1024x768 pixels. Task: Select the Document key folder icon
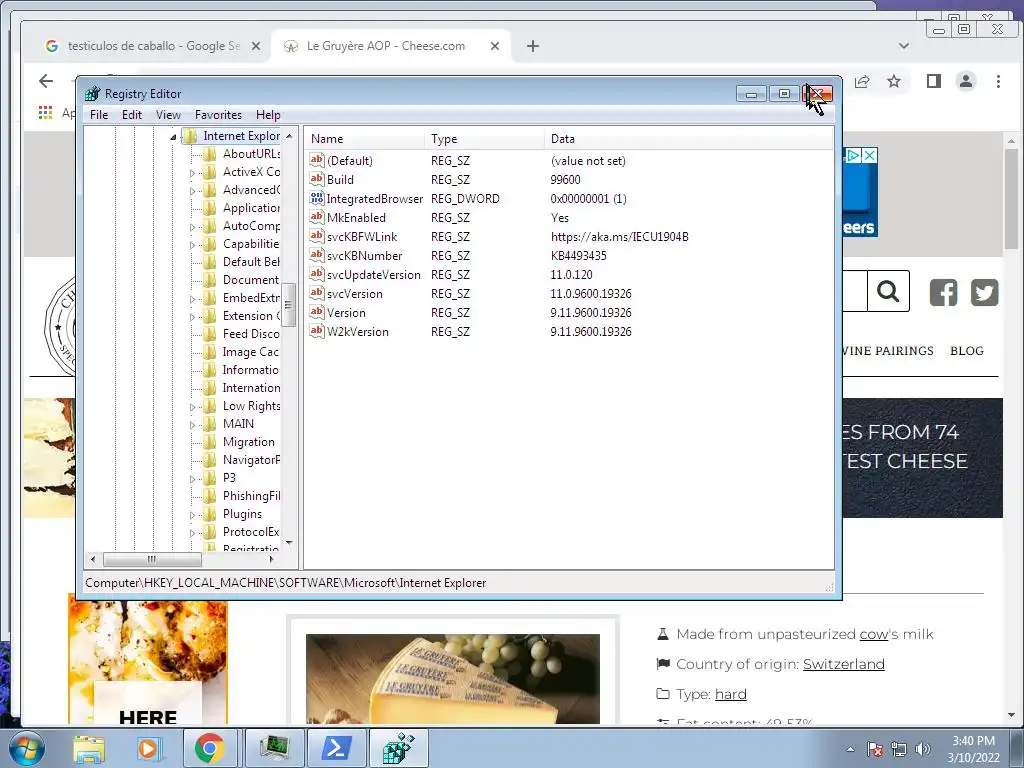click(210, 280)
